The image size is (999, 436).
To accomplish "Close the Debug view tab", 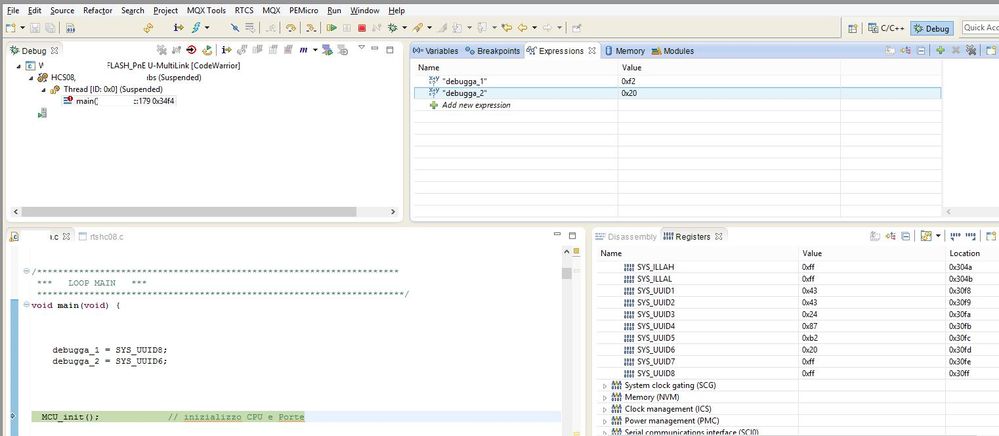I will [x=55, y=50].
